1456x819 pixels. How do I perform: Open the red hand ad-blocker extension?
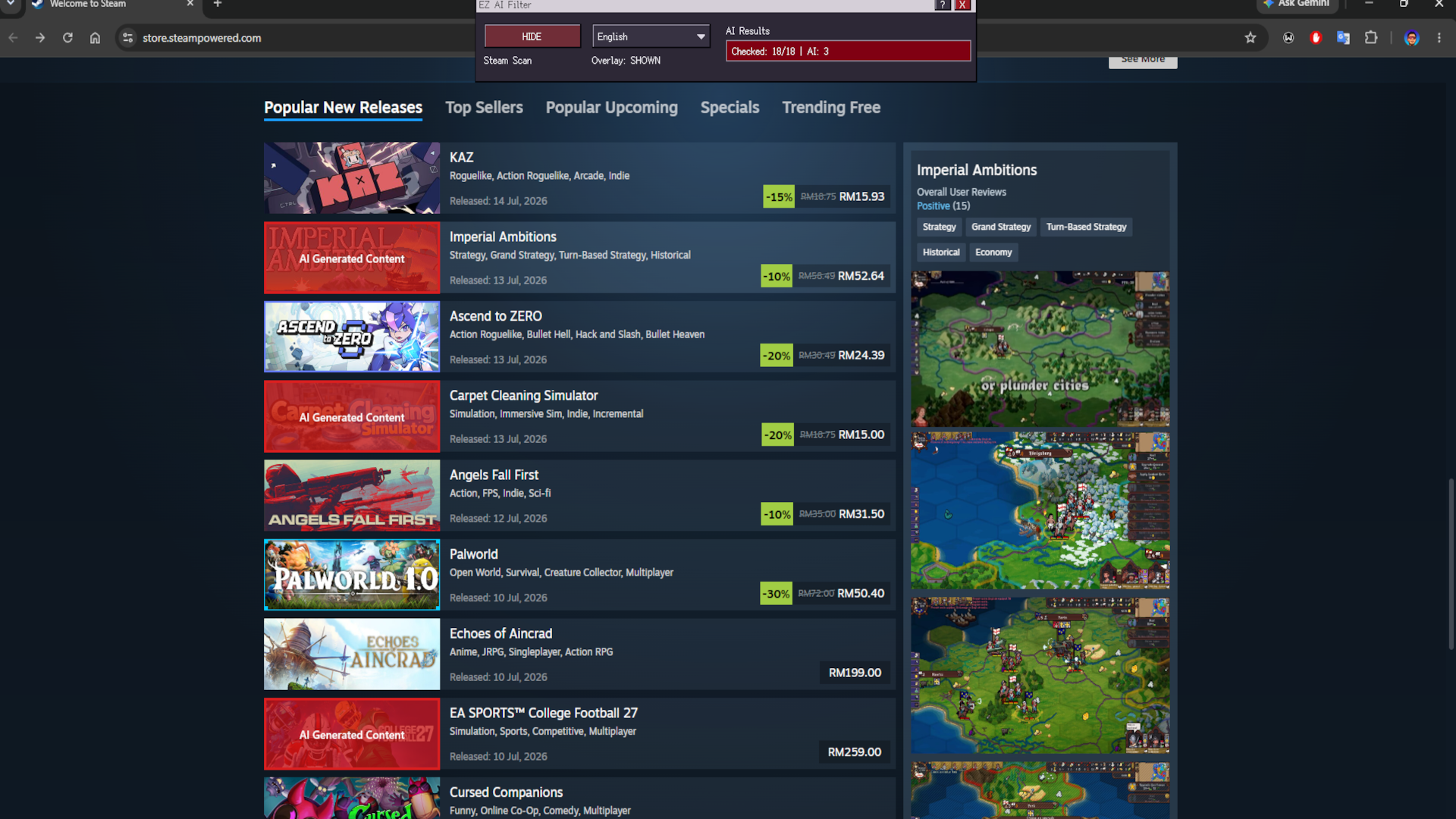click(x=1316, y=38)
